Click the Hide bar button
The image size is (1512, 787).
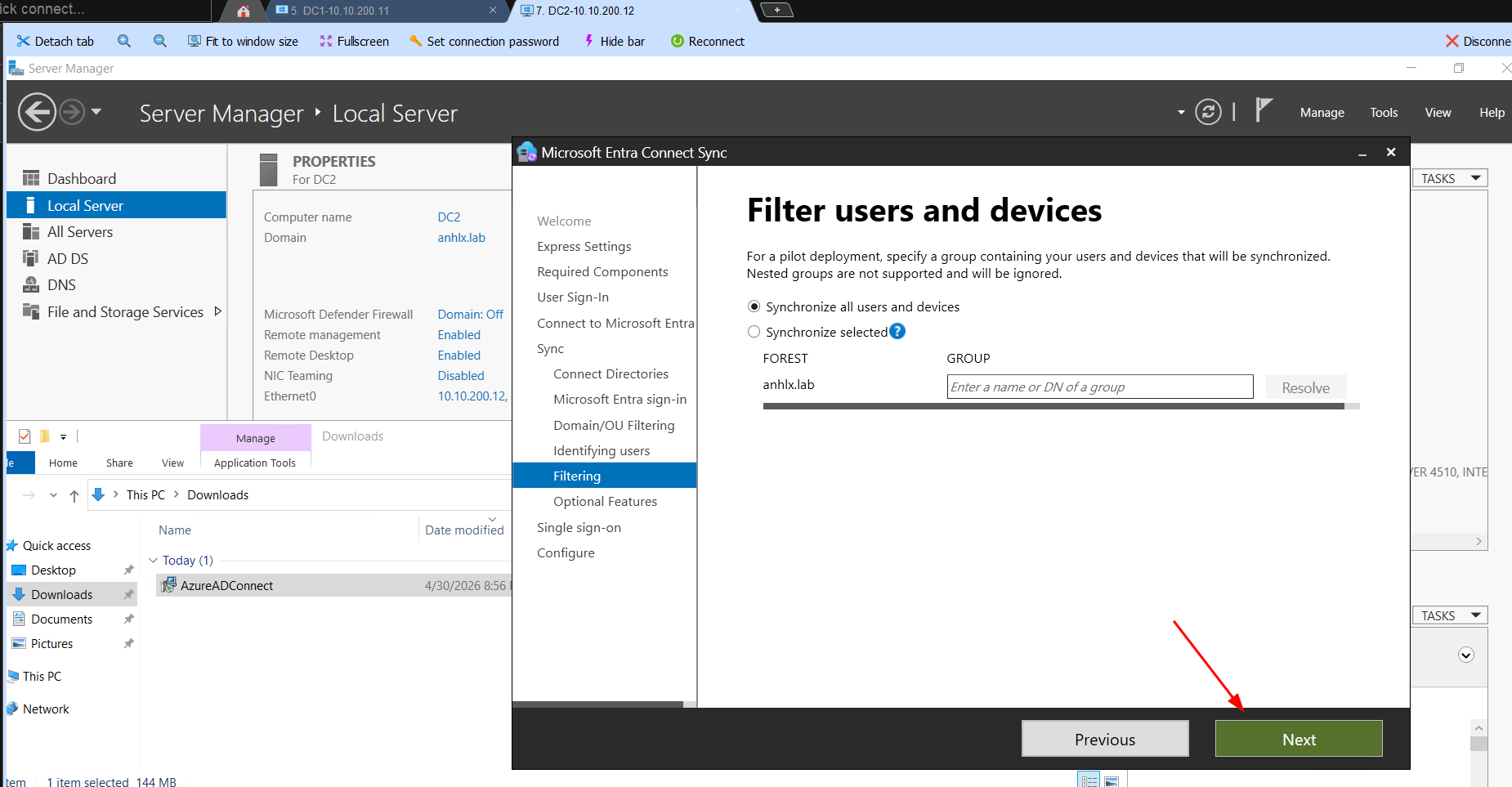(x=615, y=41)
